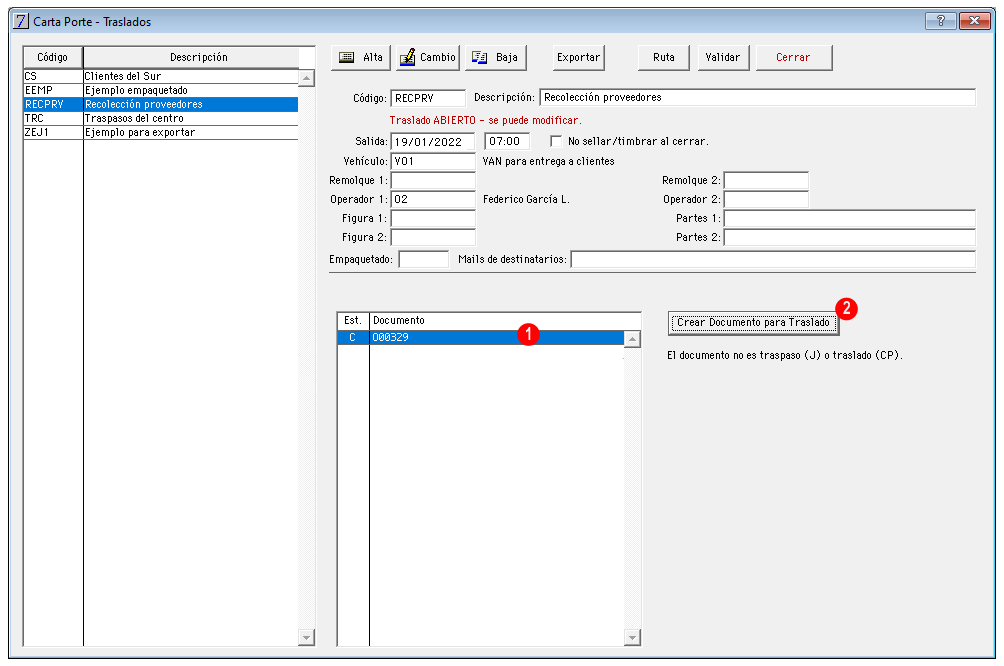Click the Cambio edit button
Image resolution: width=1004 pixels, height=666 pixels.
428,58
